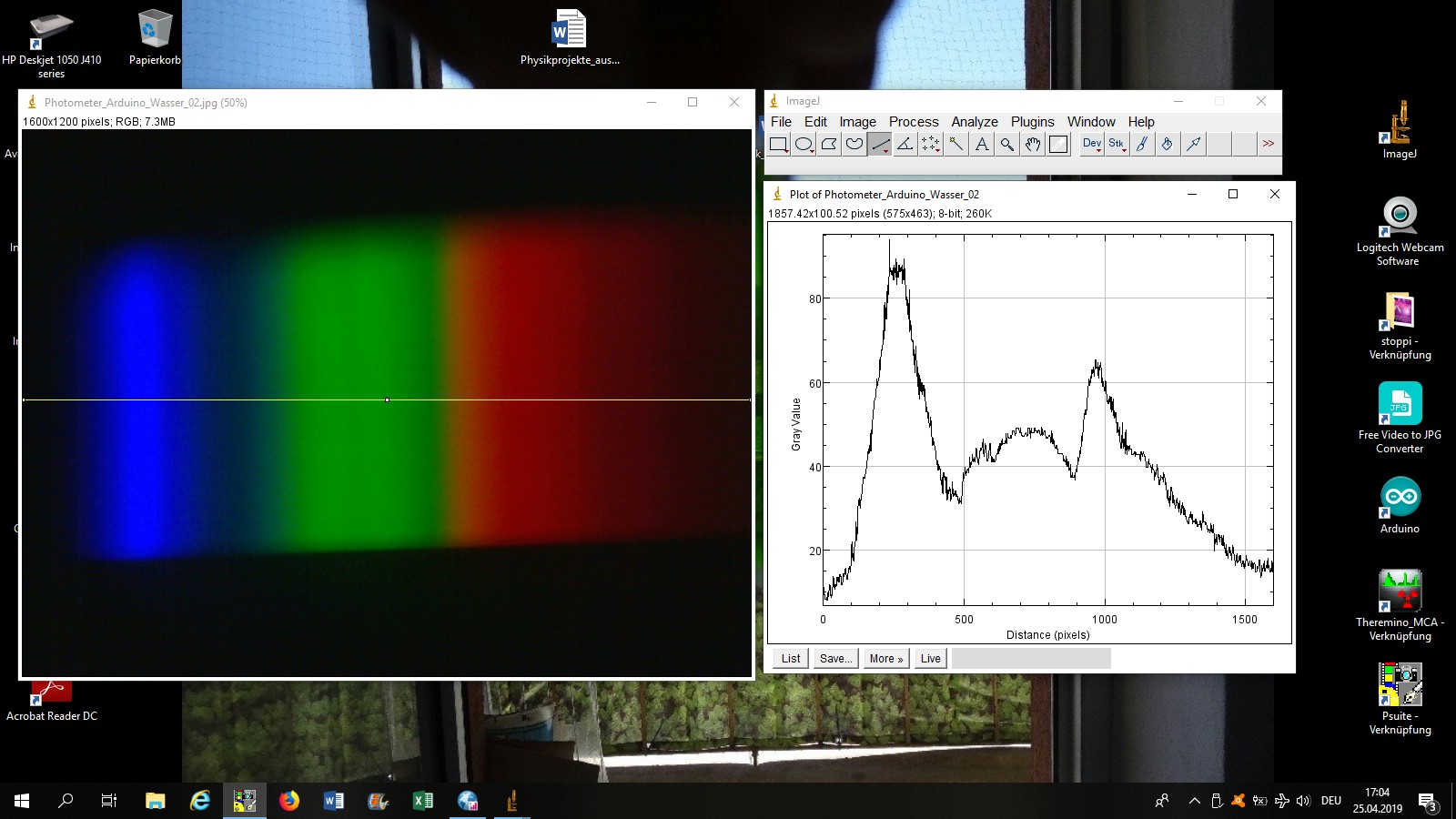
Task: Open the Dev developer menu tool
Action: click(x=1092, y=144)
